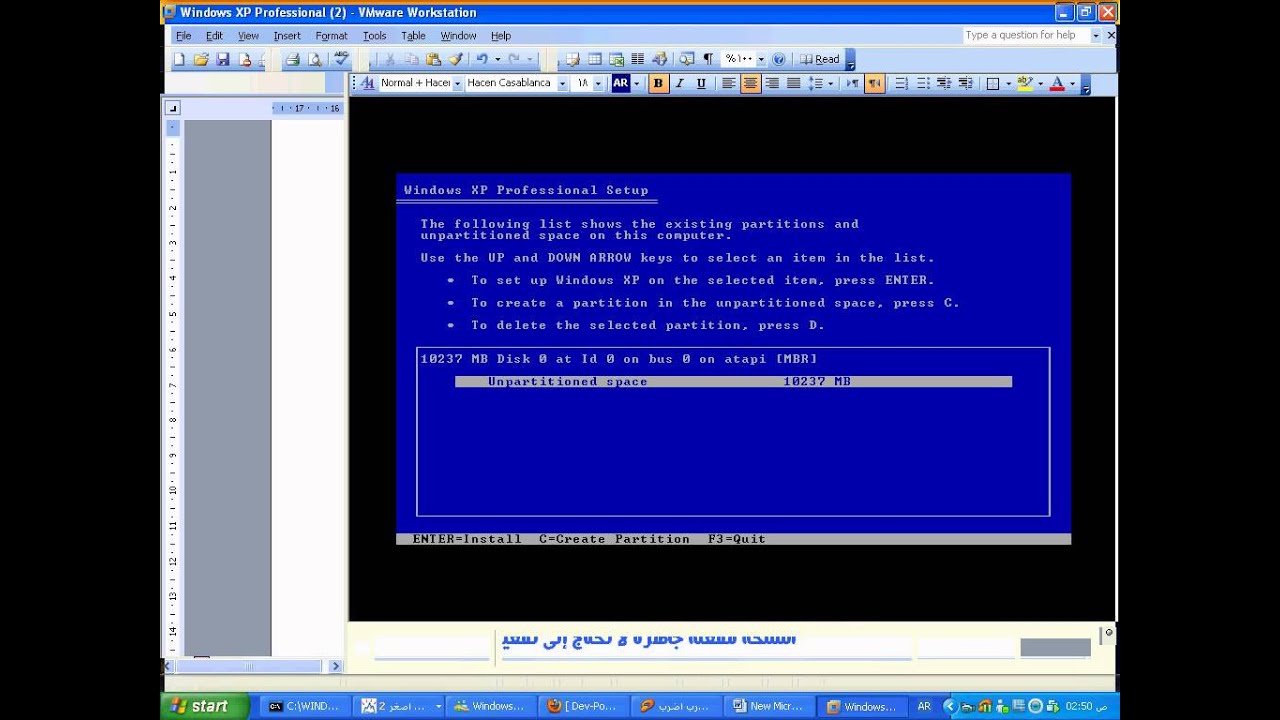Screen dimensions: 1280x720
Task: Click the Insert Table icon
Action: point(595,60)
